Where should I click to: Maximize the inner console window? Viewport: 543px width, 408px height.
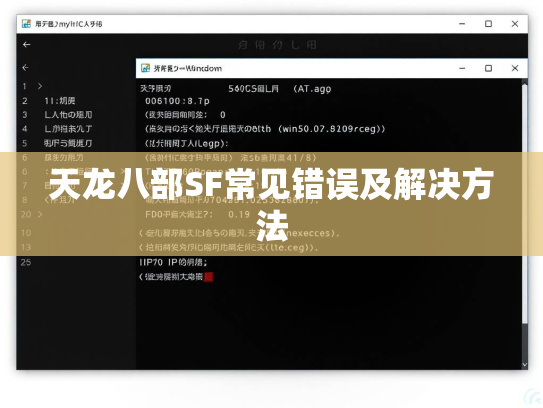point(488,68)
